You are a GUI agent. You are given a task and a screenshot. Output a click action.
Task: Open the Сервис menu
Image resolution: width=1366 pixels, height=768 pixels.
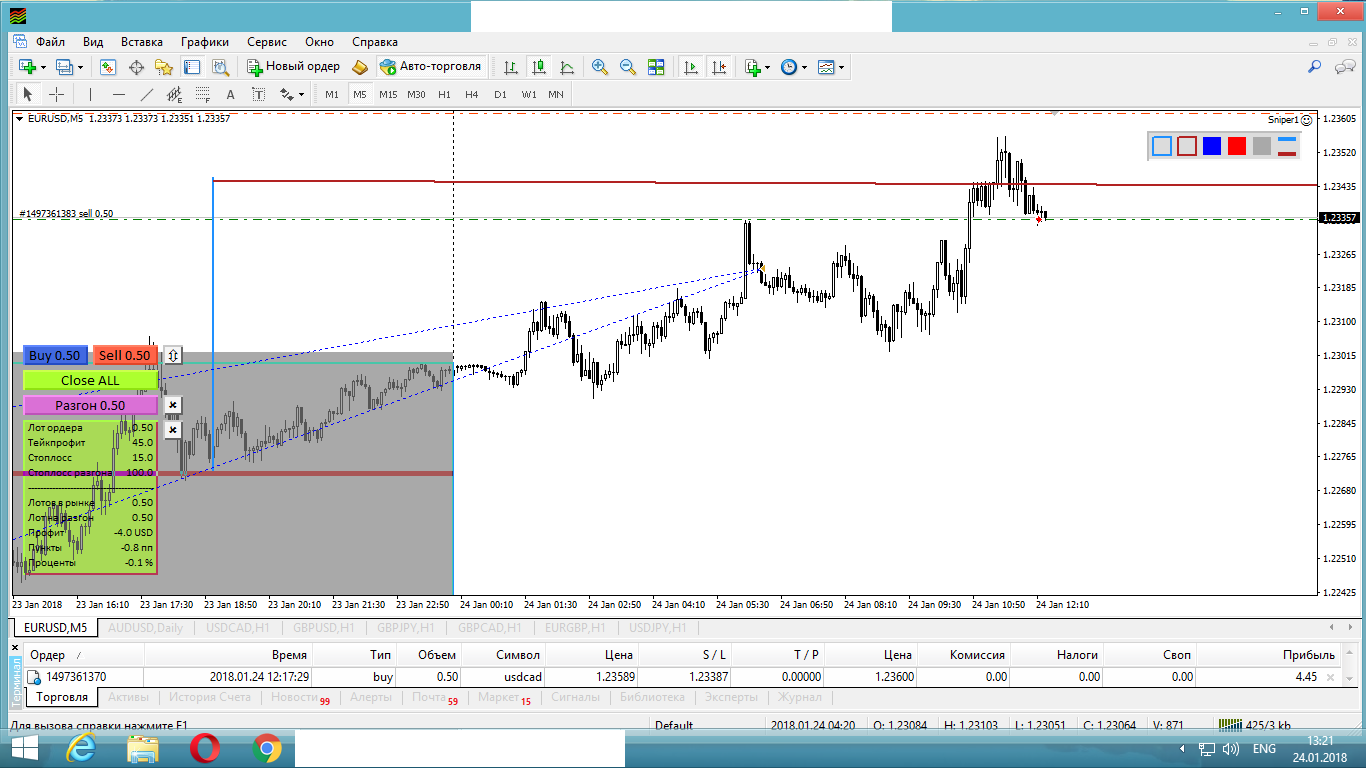tap(267, 42)
